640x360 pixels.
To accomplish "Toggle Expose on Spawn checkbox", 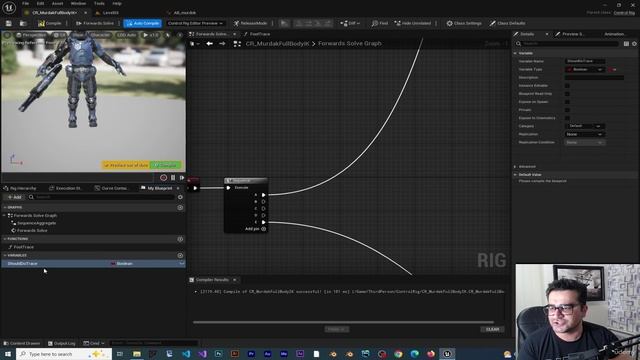I will click(x=567, y=102).
